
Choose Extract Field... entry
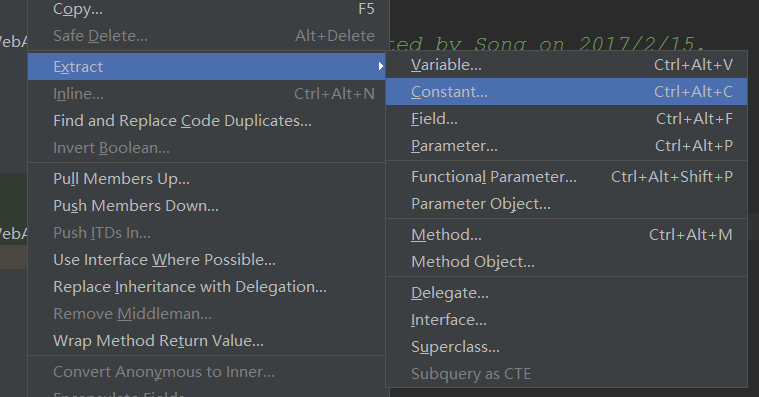click(x=566, y=119)
